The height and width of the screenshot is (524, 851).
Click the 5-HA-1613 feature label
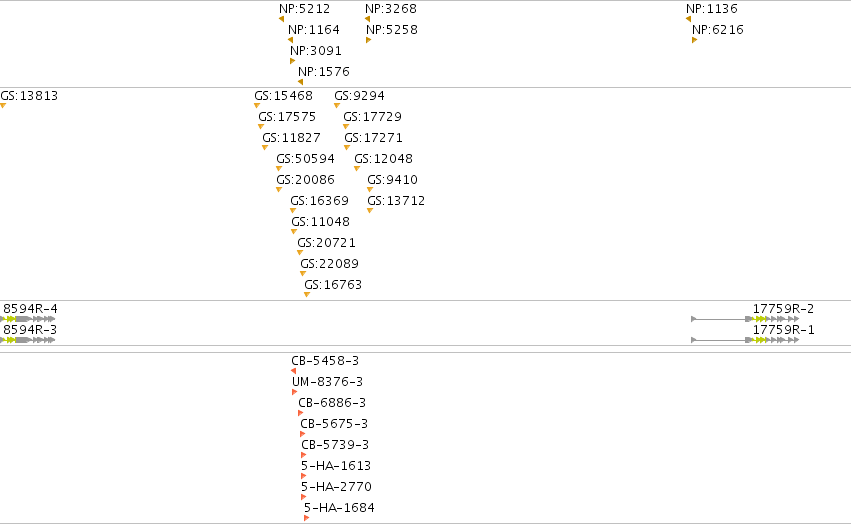[x=336, y=466]
